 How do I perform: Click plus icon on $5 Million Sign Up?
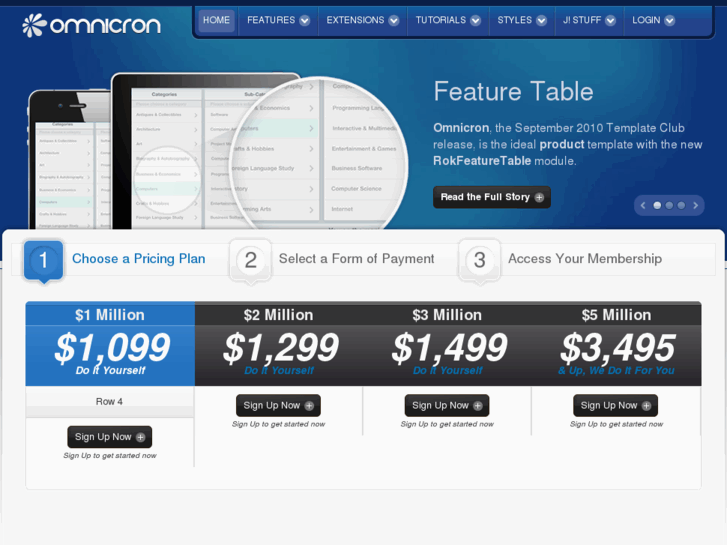click(x=646, y=406)
